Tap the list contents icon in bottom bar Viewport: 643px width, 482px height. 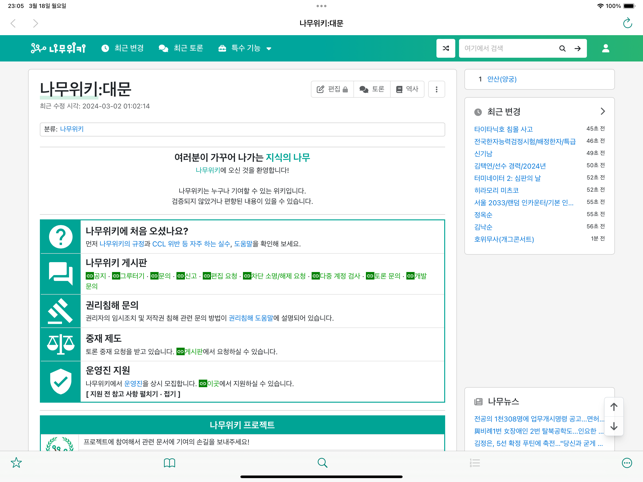click(475, 463)
